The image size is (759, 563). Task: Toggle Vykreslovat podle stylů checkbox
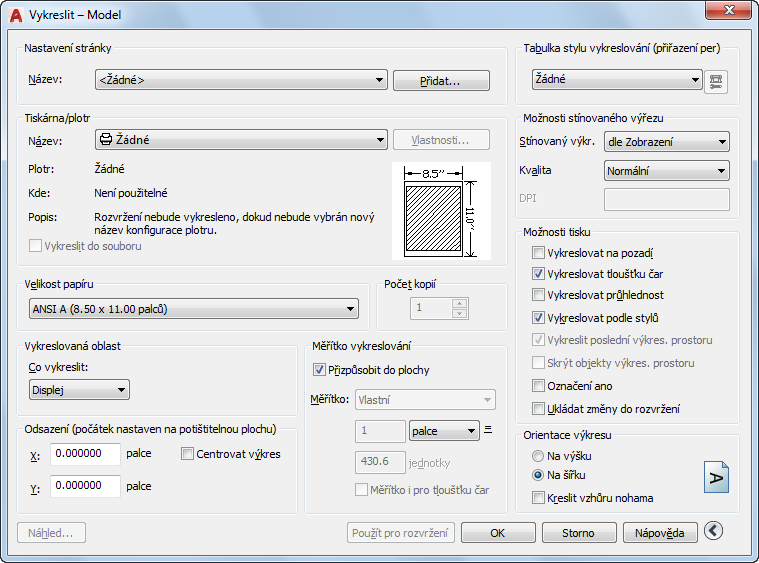pos(538,318)
